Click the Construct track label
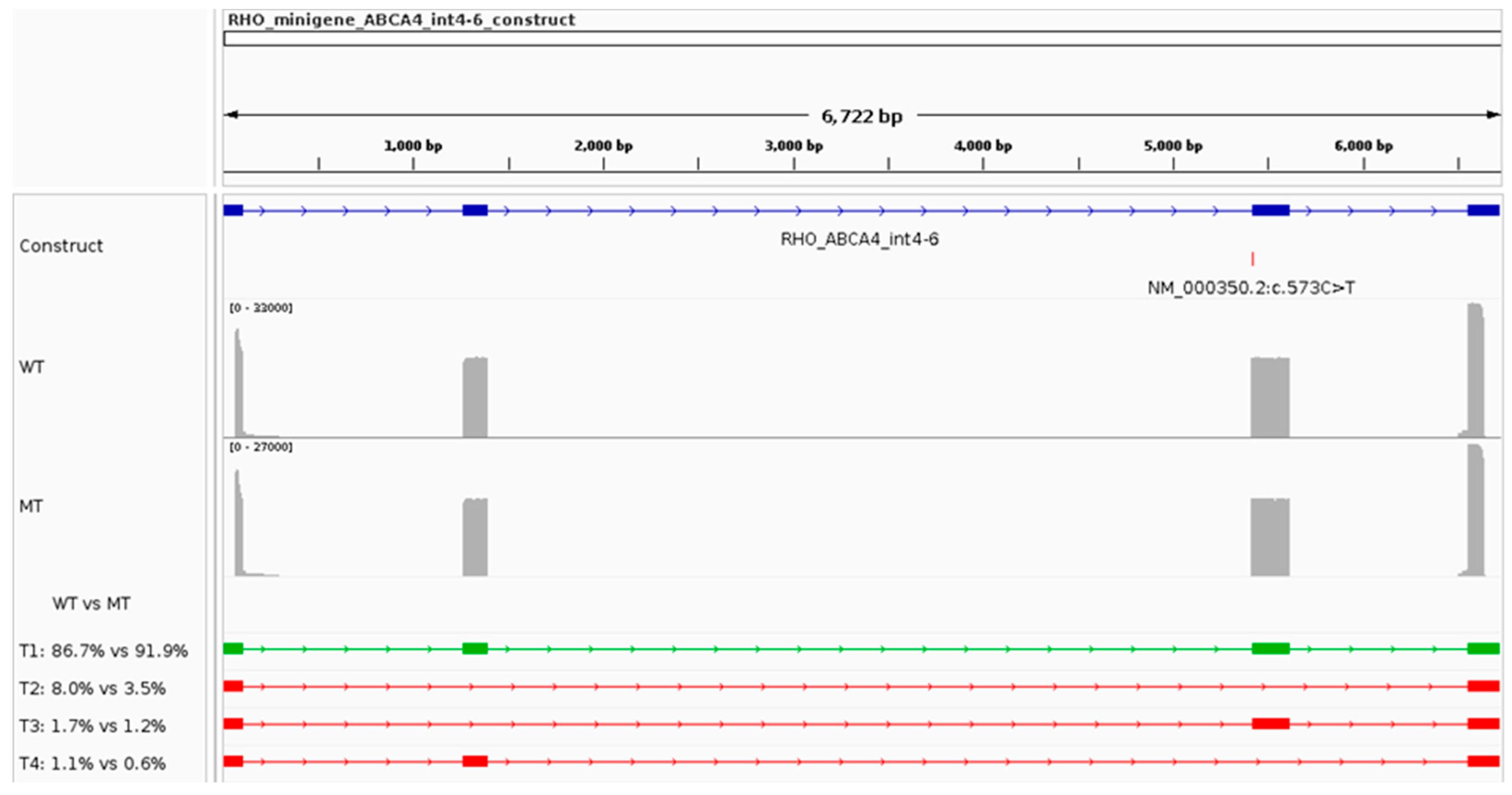Viewport: 1512px width, 795px height. coord(61,246)
